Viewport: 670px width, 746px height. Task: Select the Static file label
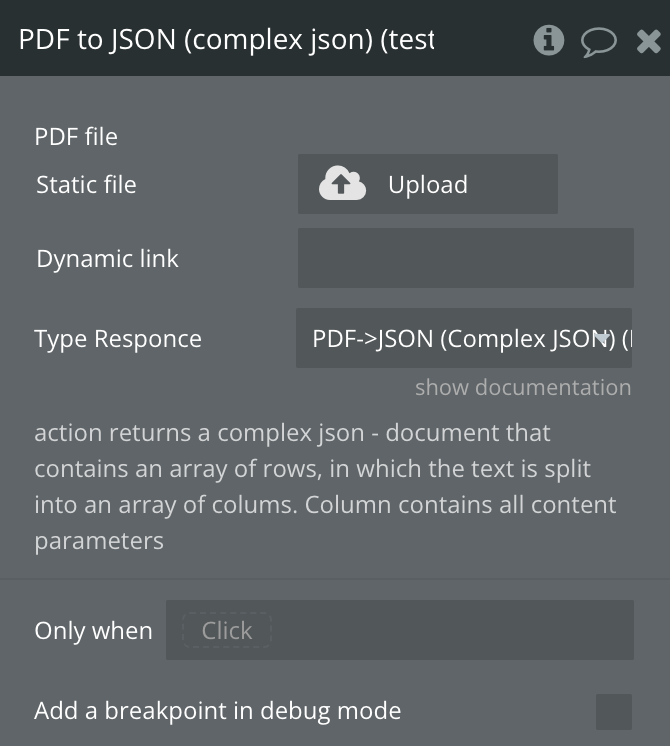pyautogui.click(x=86, y=185)
